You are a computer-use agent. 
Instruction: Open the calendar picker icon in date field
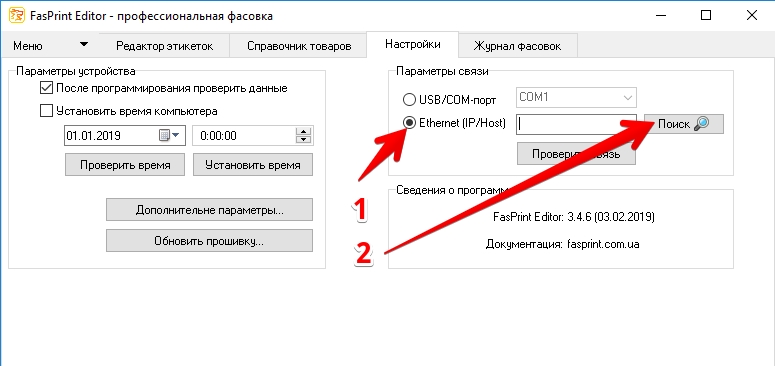[x=164, y=135]
